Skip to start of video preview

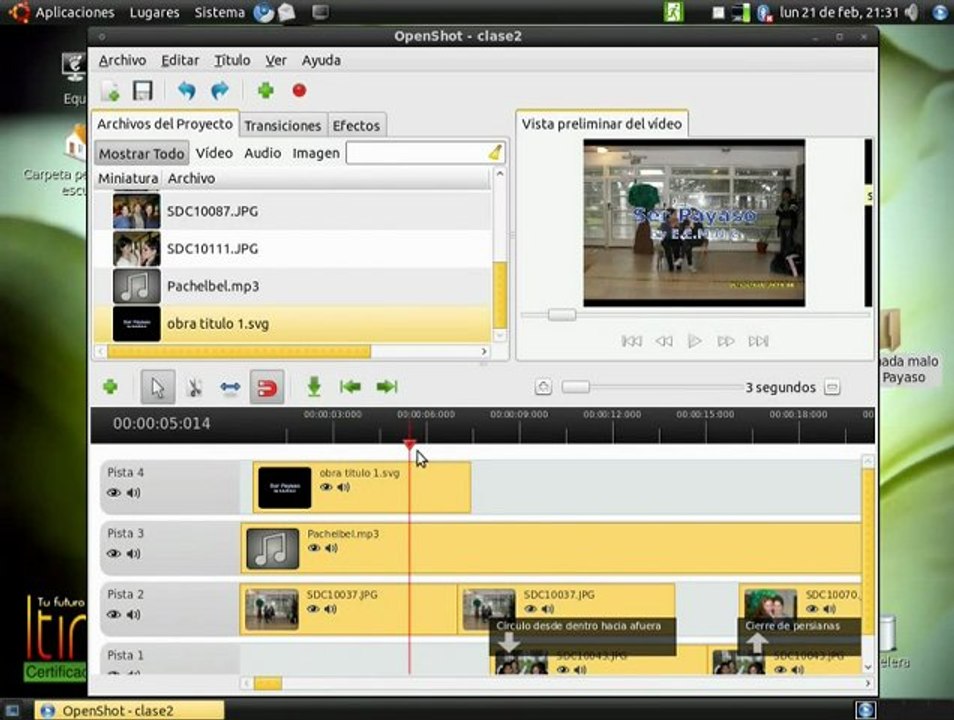631,341
